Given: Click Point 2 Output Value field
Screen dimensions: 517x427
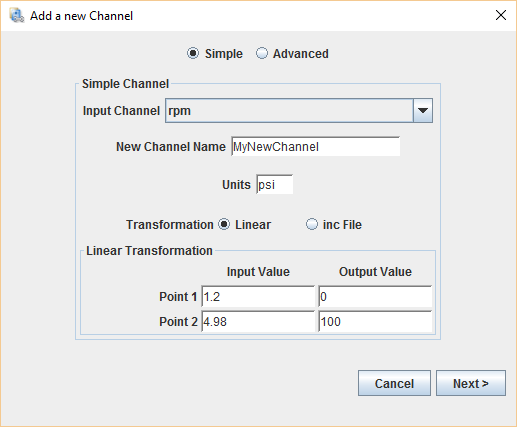Looking at the screenshot, I should point(375,322).
